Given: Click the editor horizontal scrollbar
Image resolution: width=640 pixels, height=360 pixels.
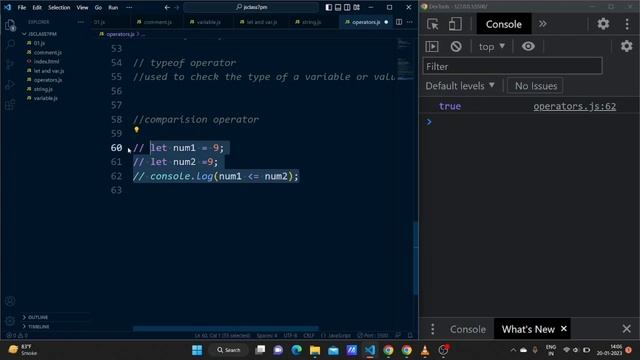Looking at the screenshot, I should 225,328.
